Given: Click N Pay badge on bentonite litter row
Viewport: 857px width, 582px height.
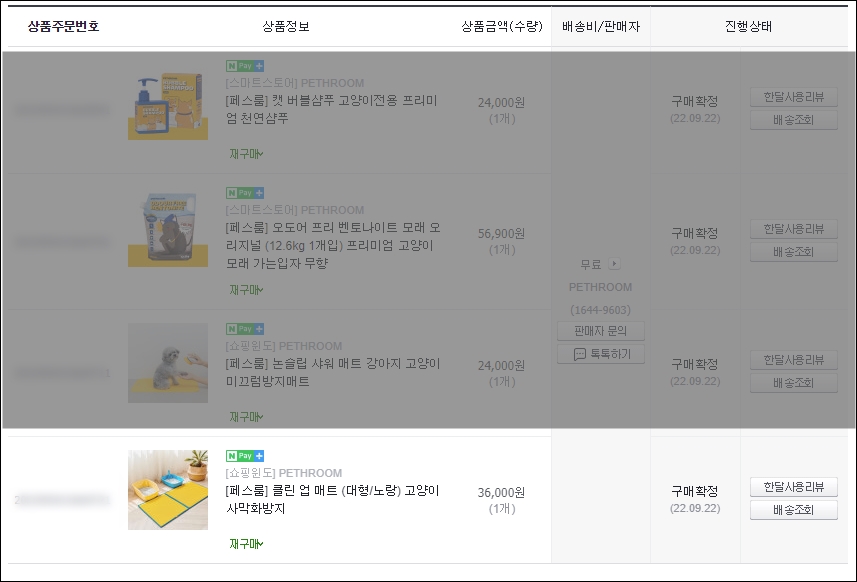Looking at the screenshot, I should point(245,193).
